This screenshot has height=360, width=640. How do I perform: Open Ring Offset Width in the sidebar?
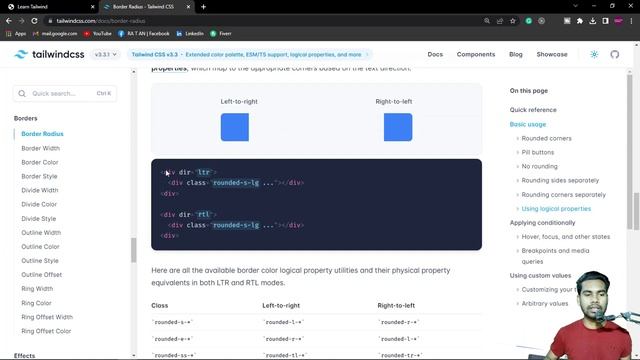[x=47, y=317]
